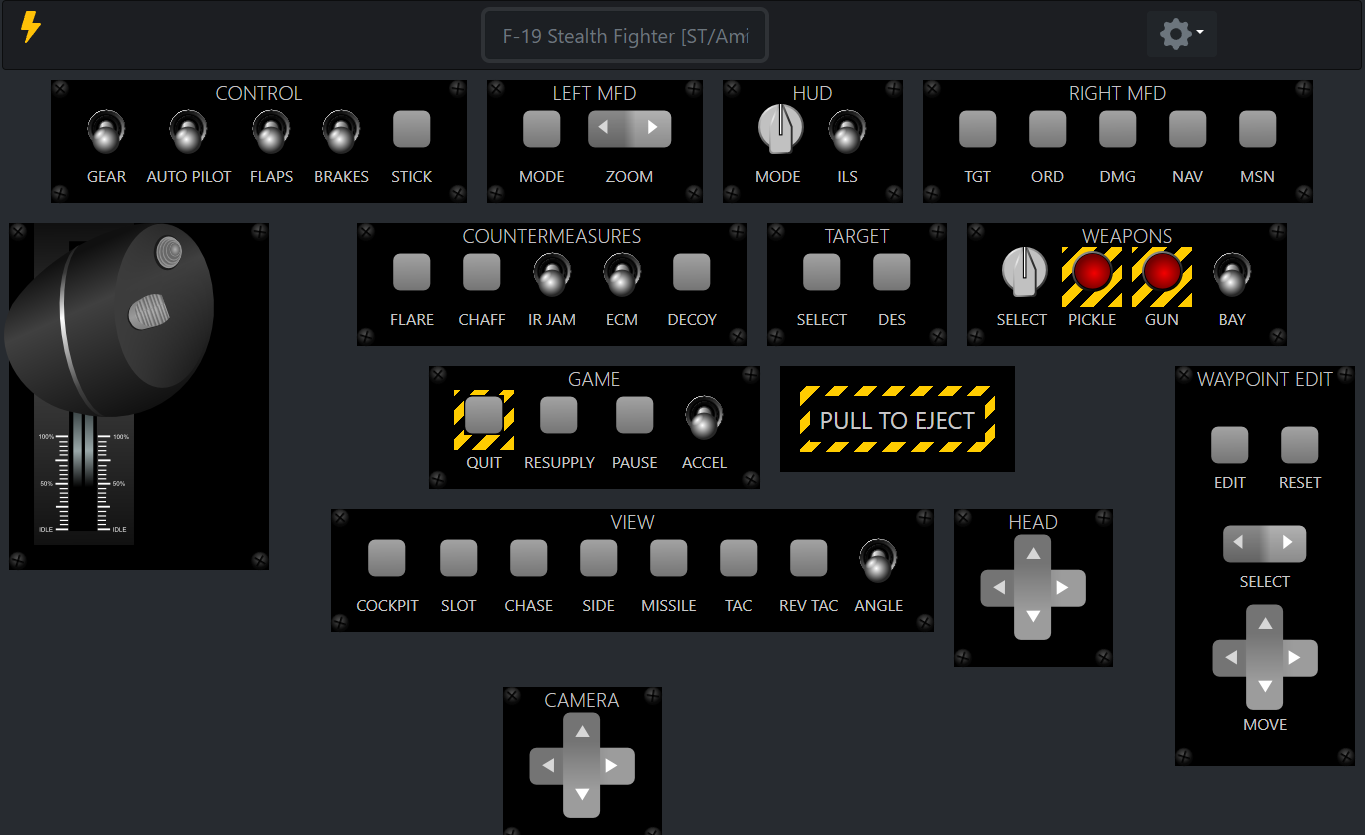This screenshot has height=835, width=1365.
Task: Flip the GEAR toggle switch
Action: (x=106, y=133)
